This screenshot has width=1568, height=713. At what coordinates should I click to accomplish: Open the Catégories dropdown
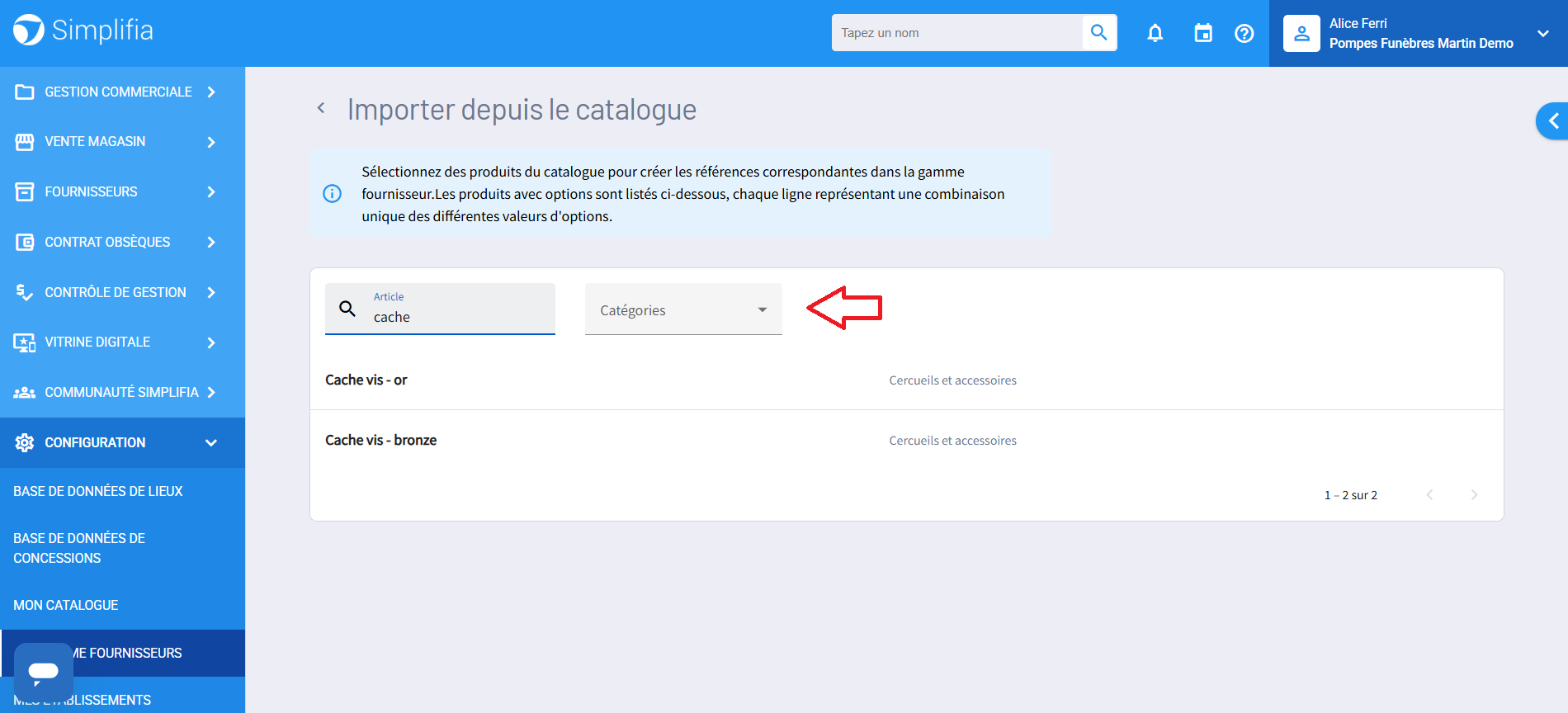tap(683, 309)
